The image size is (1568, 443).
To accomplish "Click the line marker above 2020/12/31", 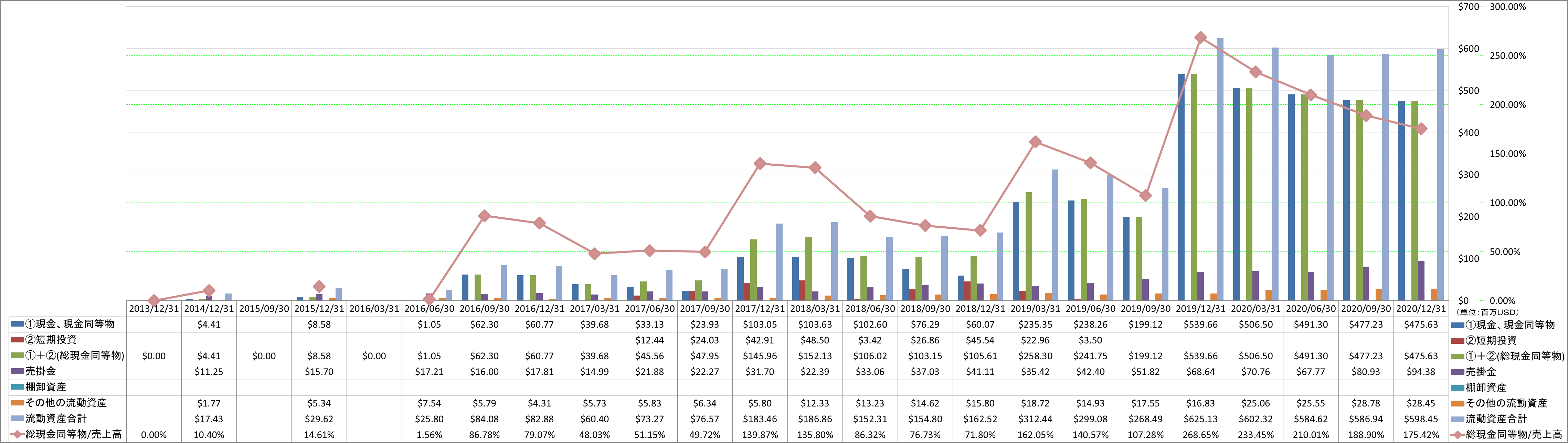I will 1421,128.
